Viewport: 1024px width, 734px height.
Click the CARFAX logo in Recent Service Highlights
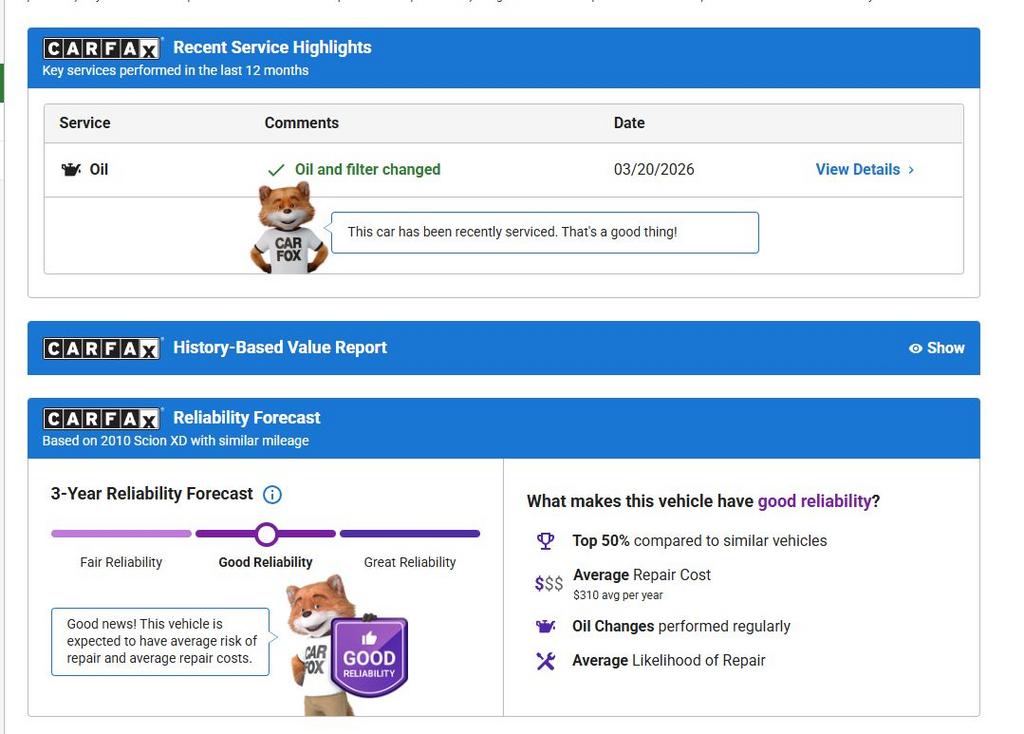click(102, 48)
